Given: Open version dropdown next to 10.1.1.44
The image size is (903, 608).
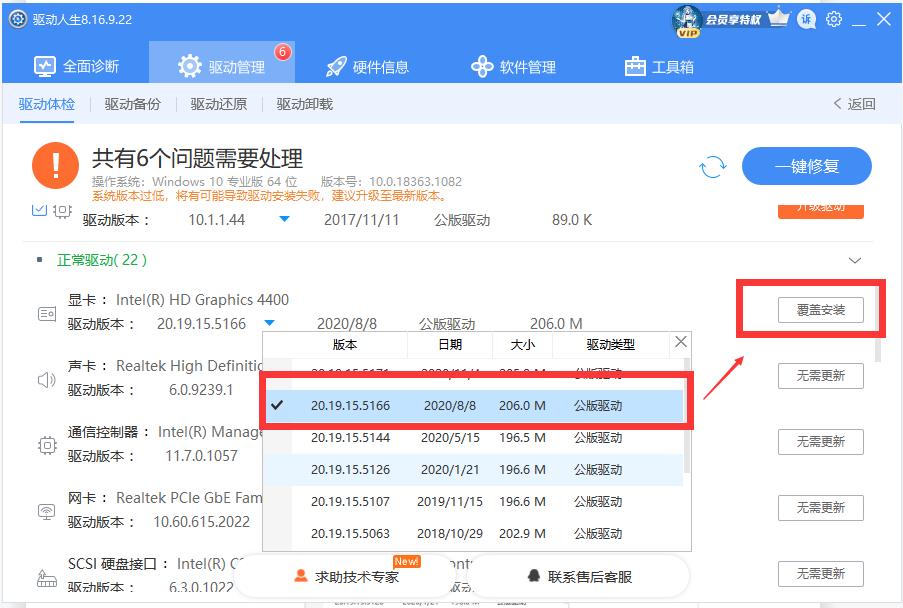Looking at the screenshot, I should pyautogui.click(x=284, y=219).
